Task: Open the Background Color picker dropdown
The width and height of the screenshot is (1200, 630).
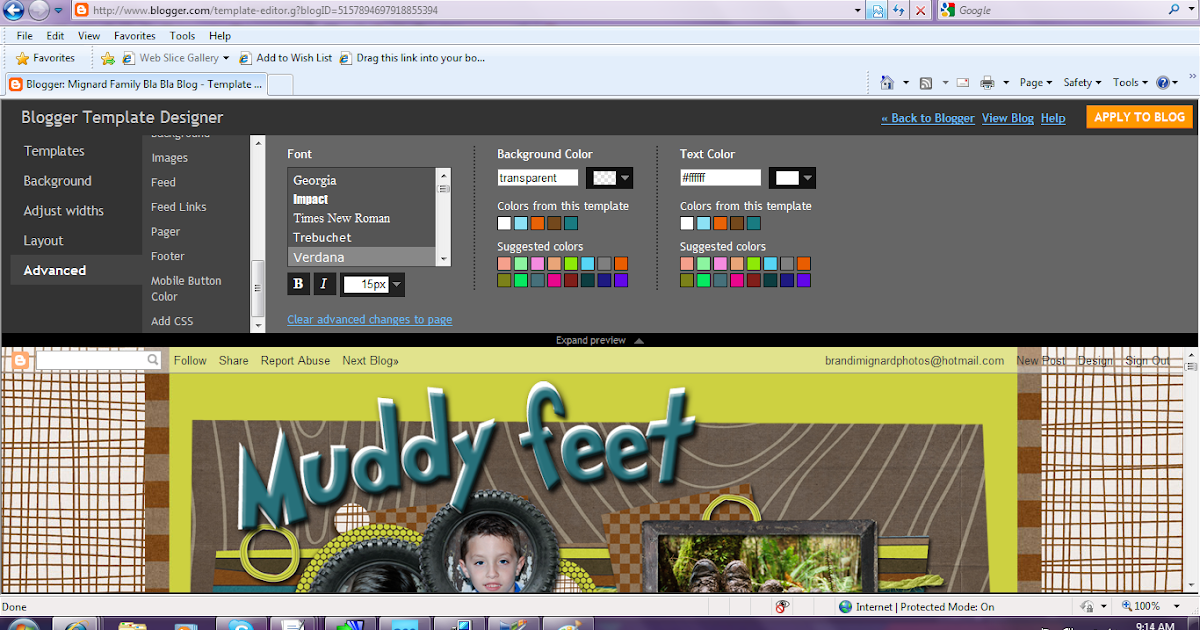Action: point(611,178)
